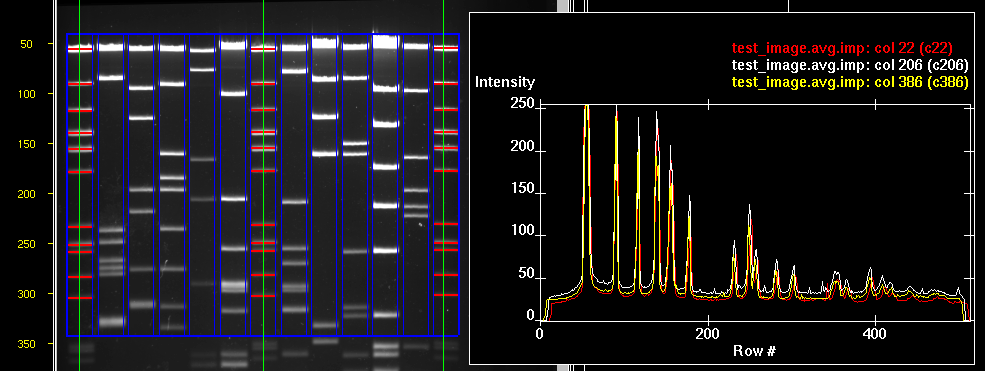Select the green column 206 marker line
Screen dimensions: 985x371
pos(263,185)
